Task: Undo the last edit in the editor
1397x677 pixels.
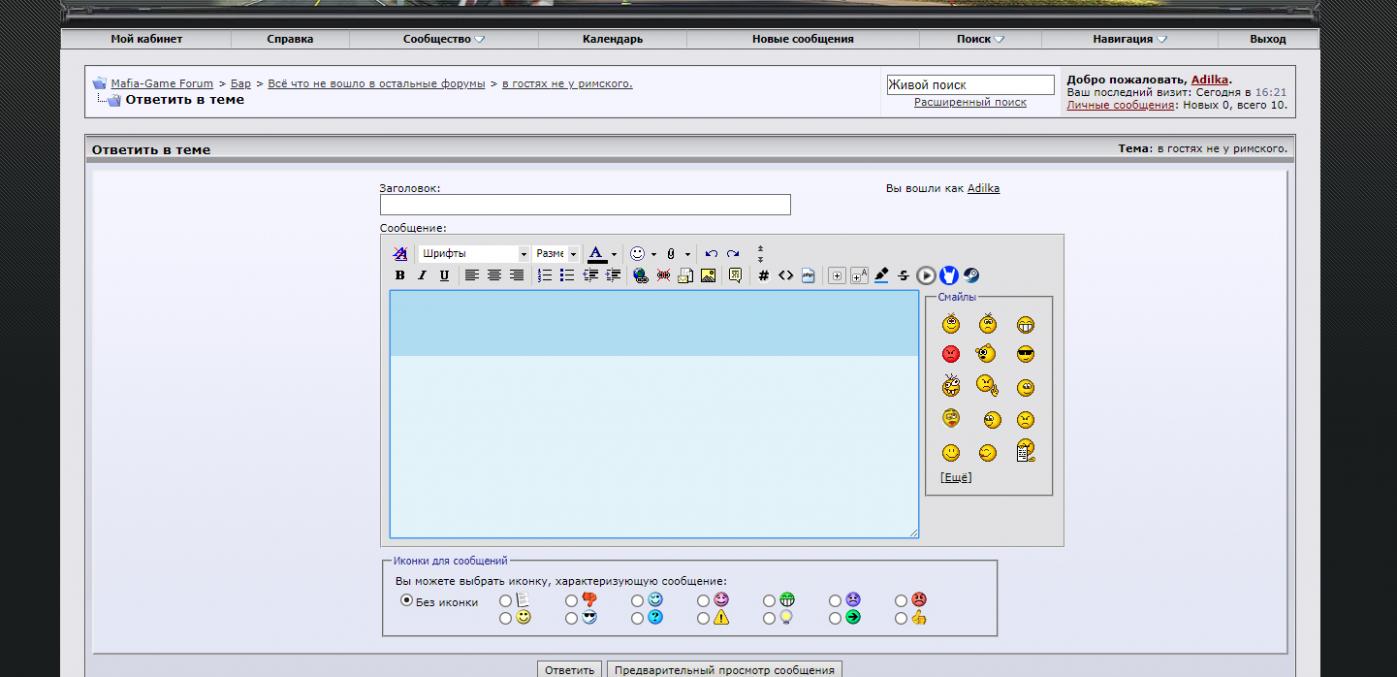Action: click(x=711, y=254)
